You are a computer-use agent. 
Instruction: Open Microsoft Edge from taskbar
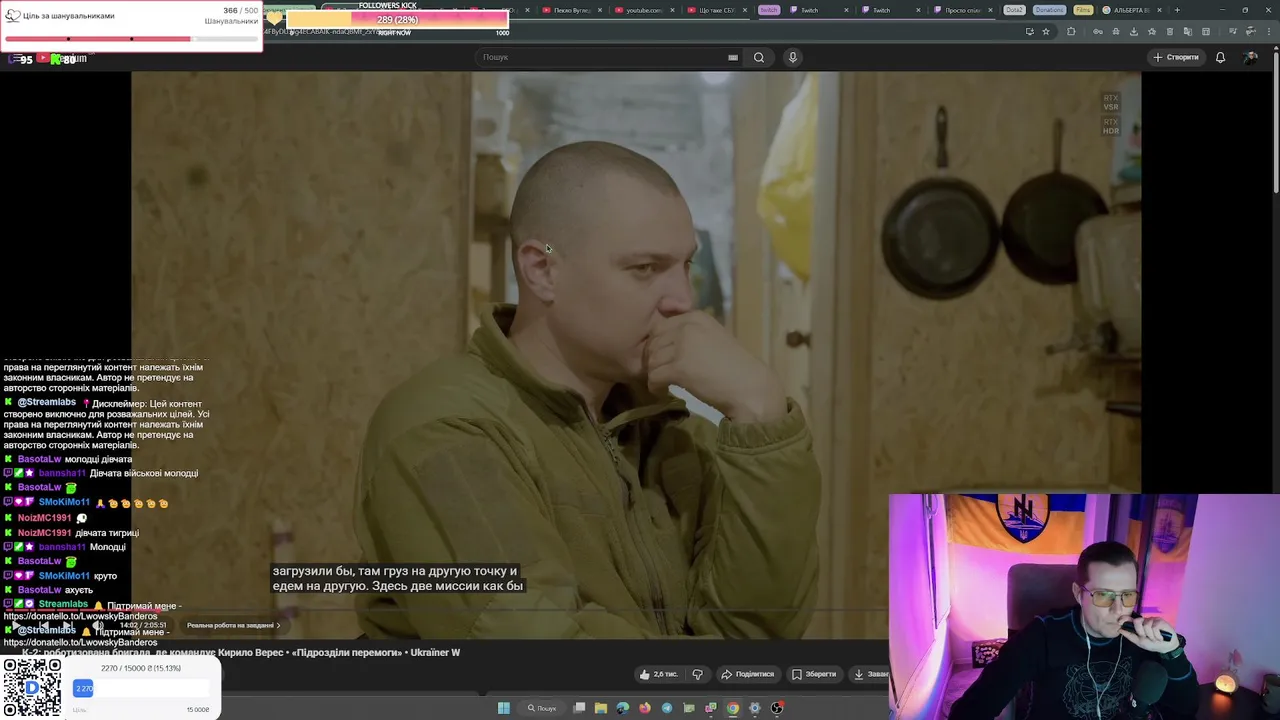pos(623,708)
